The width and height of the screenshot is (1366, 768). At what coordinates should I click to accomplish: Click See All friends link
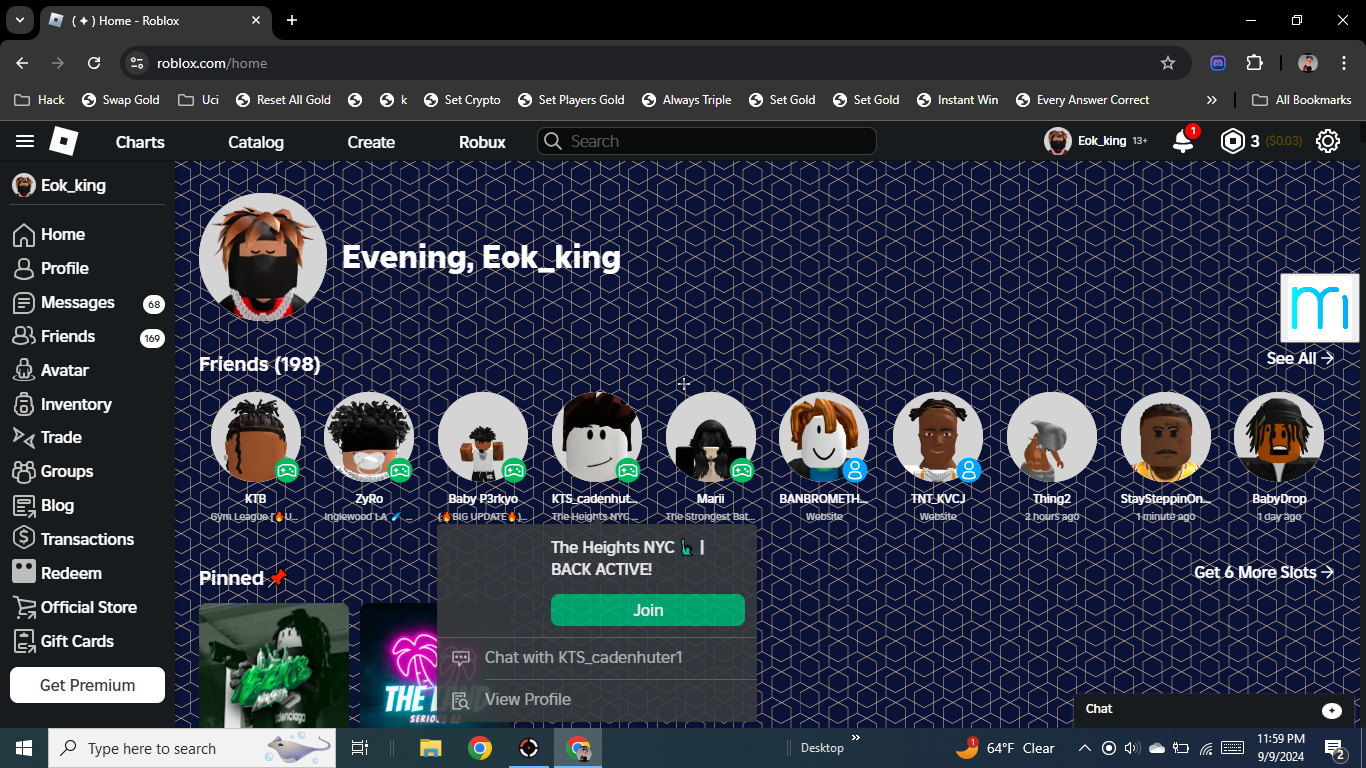coord(1300,358)
